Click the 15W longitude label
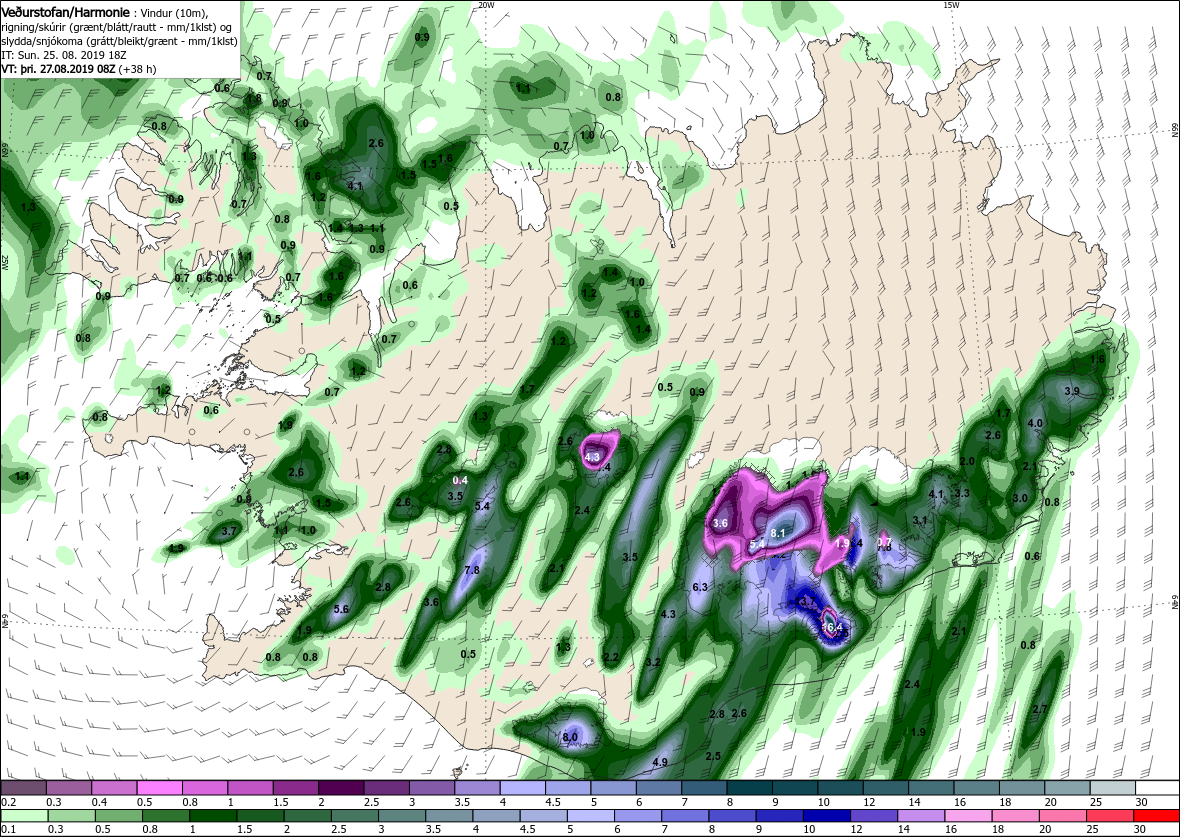 [951, 5]
